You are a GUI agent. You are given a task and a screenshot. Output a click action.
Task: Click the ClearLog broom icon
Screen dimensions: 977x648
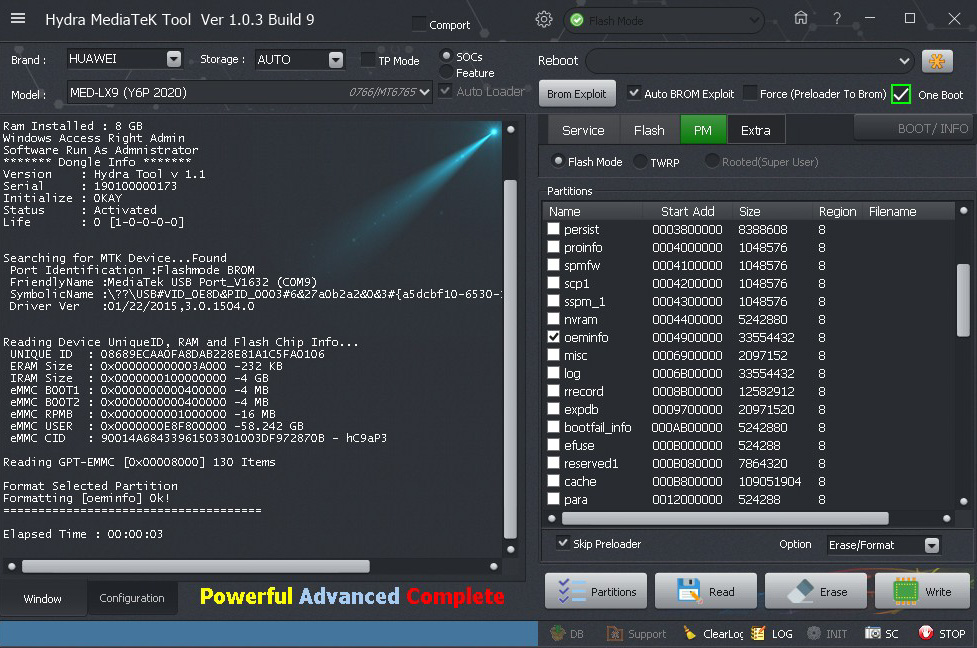pyautogui.click(x=690, y=633)
